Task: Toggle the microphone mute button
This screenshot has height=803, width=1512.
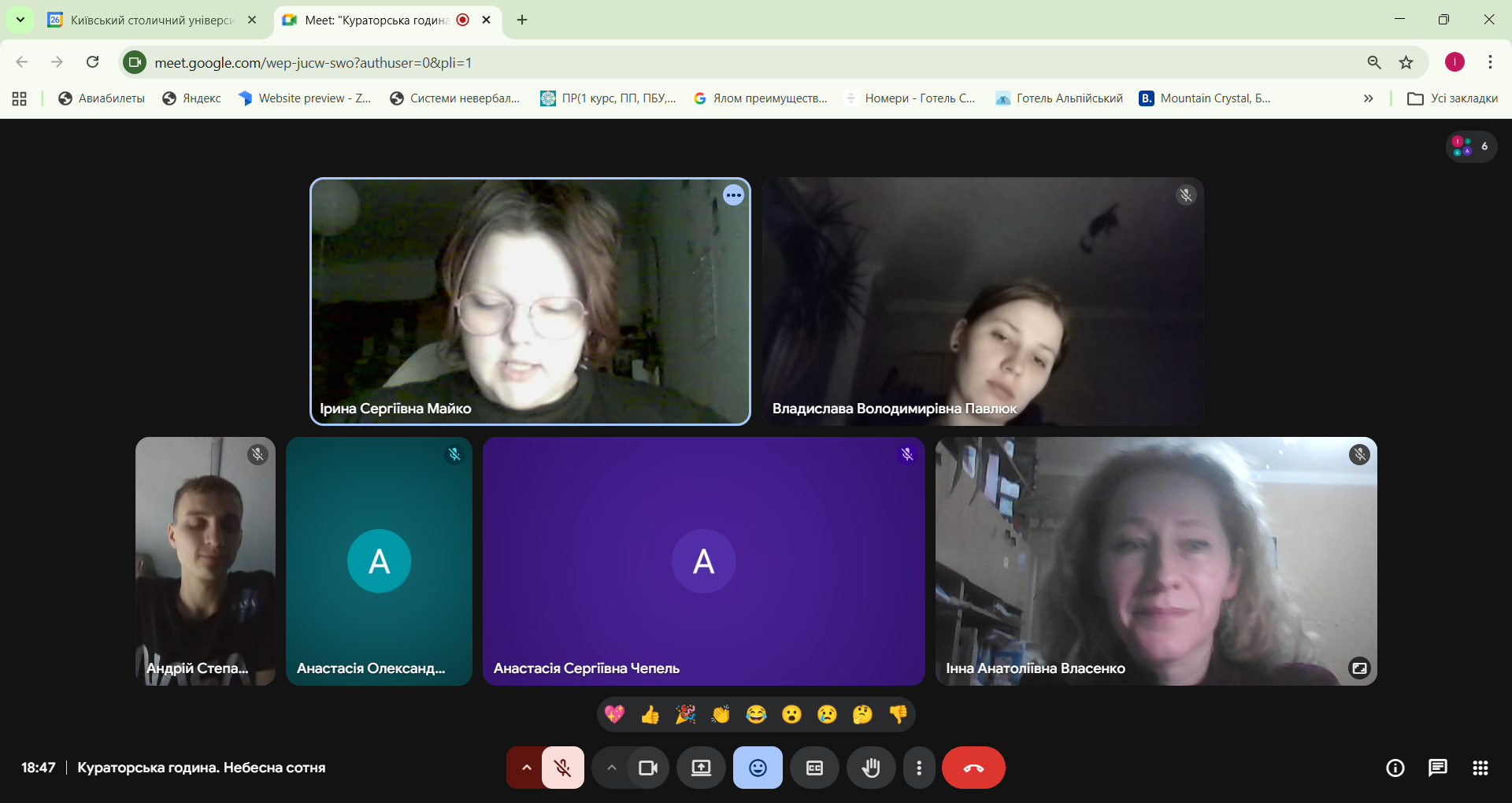Action: click(562, 768)
